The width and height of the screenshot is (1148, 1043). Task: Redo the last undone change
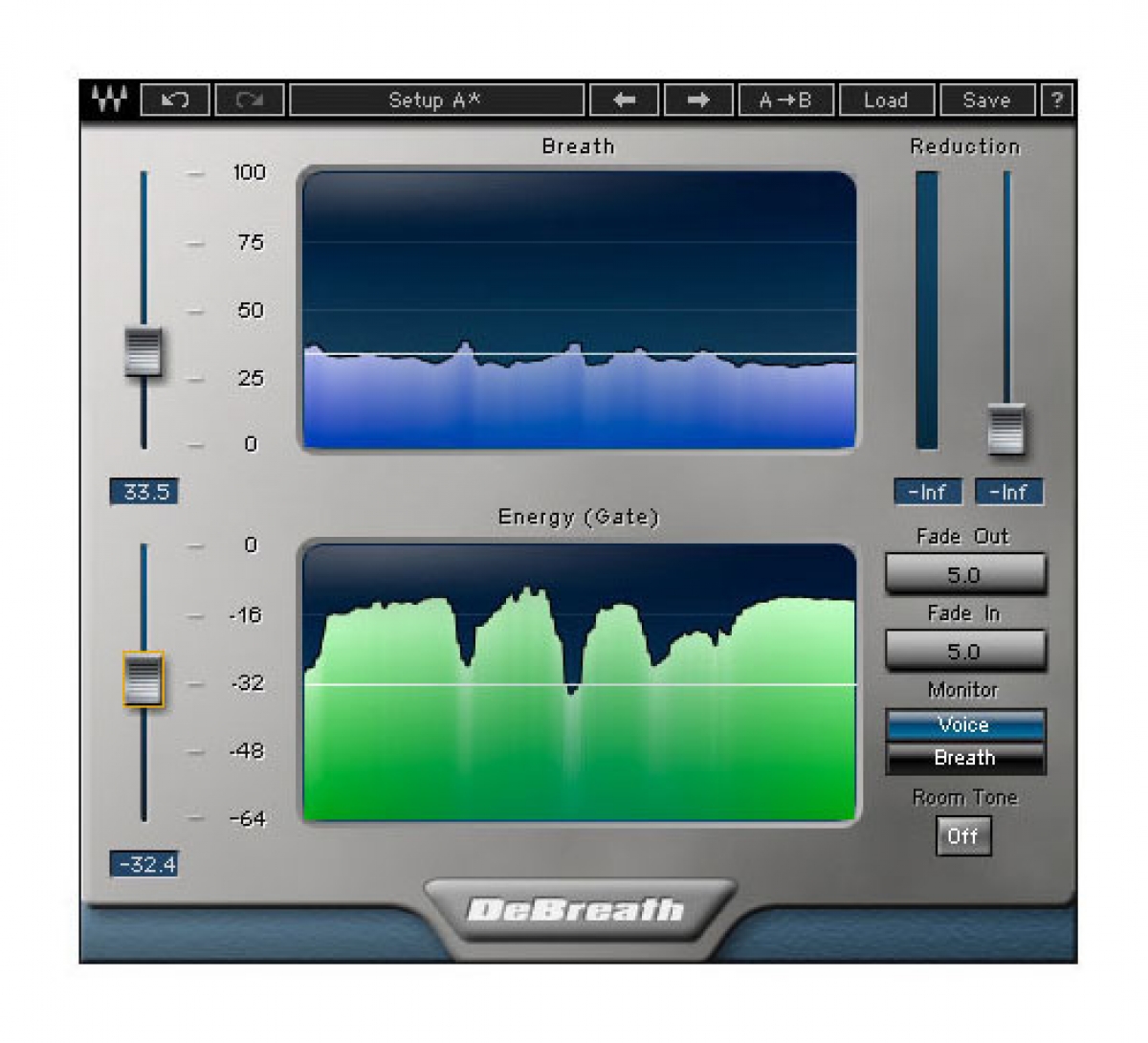click(x=249, y=100)
